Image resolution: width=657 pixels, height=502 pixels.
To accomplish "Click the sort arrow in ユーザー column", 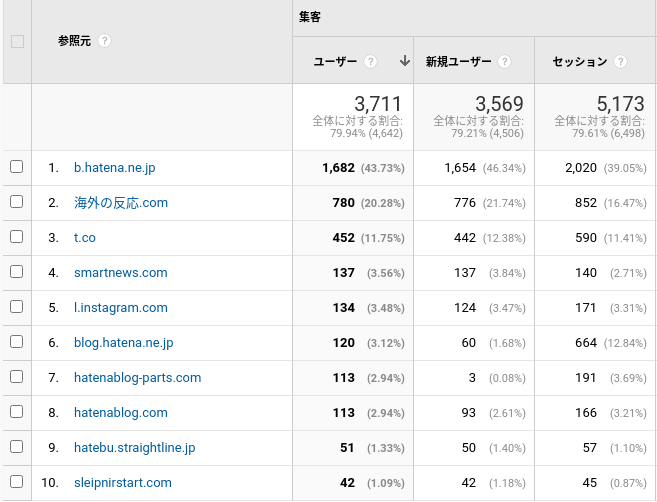I will point(404,61).
